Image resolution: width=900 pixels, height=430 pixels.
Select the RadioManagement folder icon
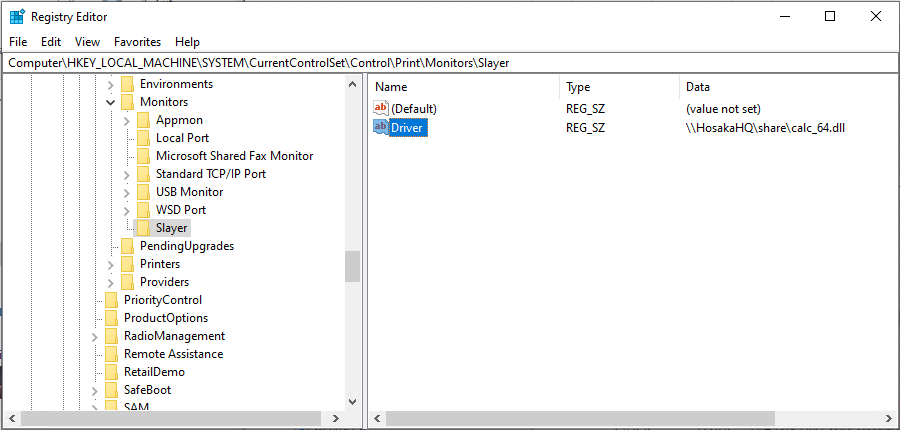(111, 336)
